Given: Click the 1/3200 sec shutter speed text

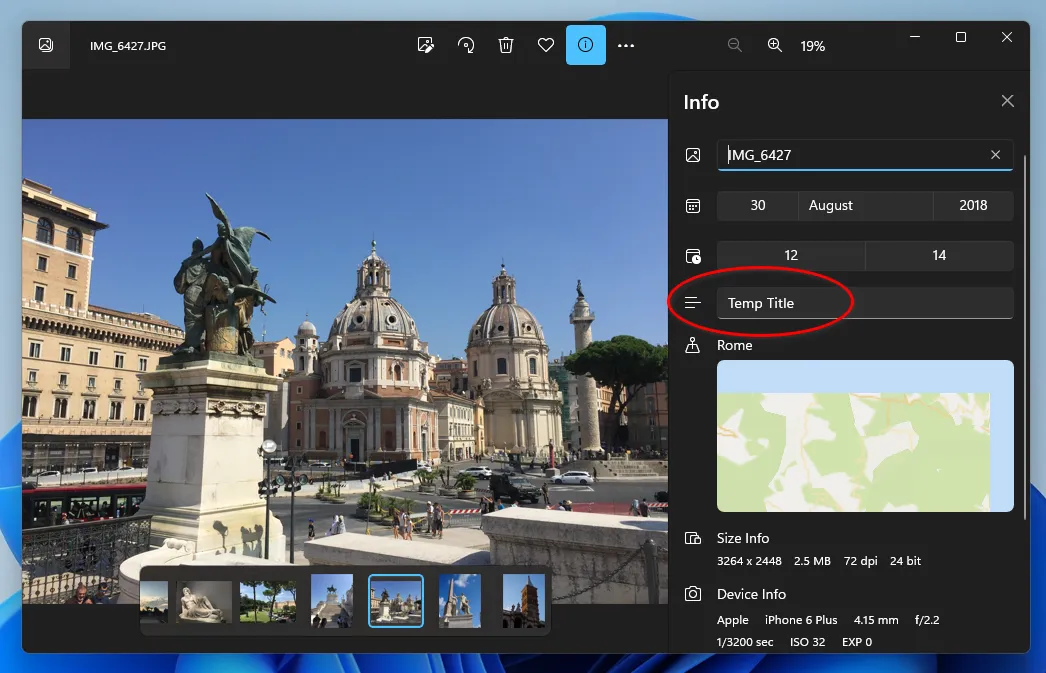Looking at the screenshot, I should point(744,642).
